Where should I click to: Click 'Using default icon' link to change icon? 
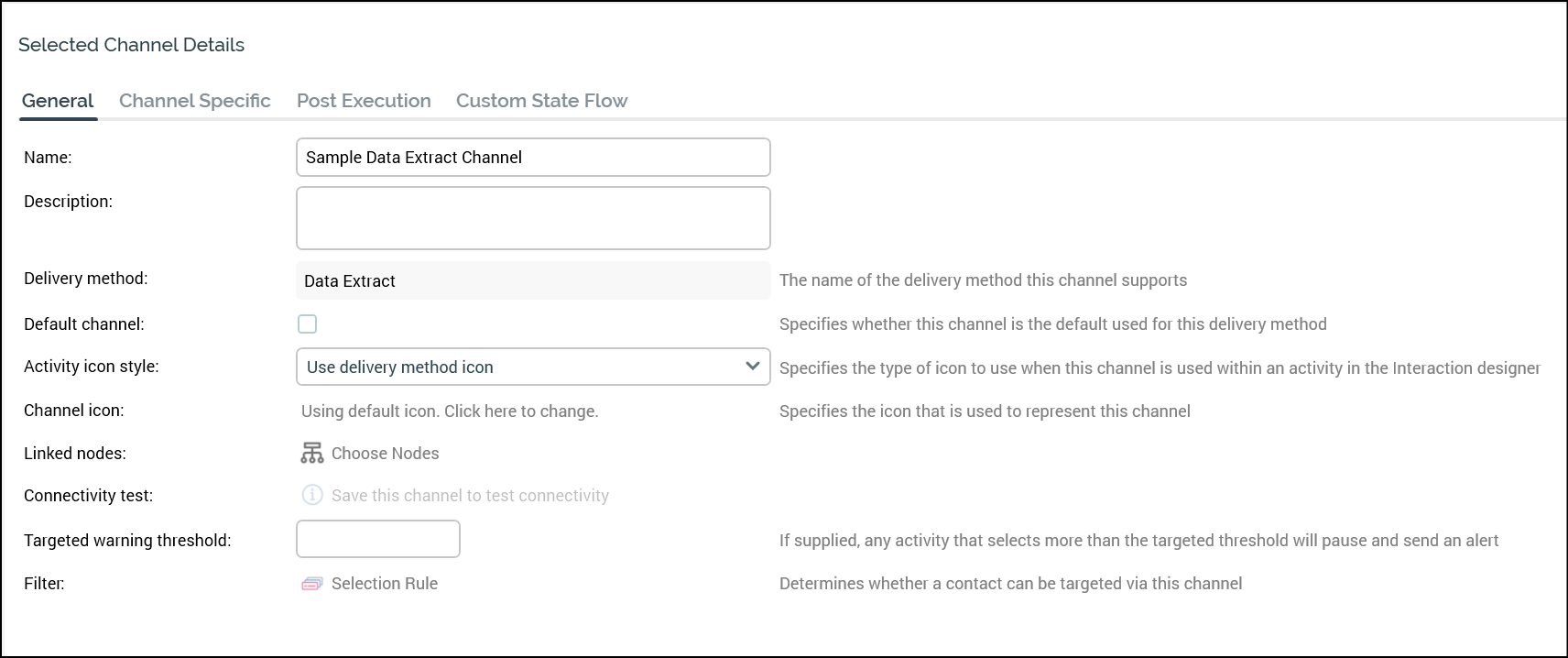450,411
